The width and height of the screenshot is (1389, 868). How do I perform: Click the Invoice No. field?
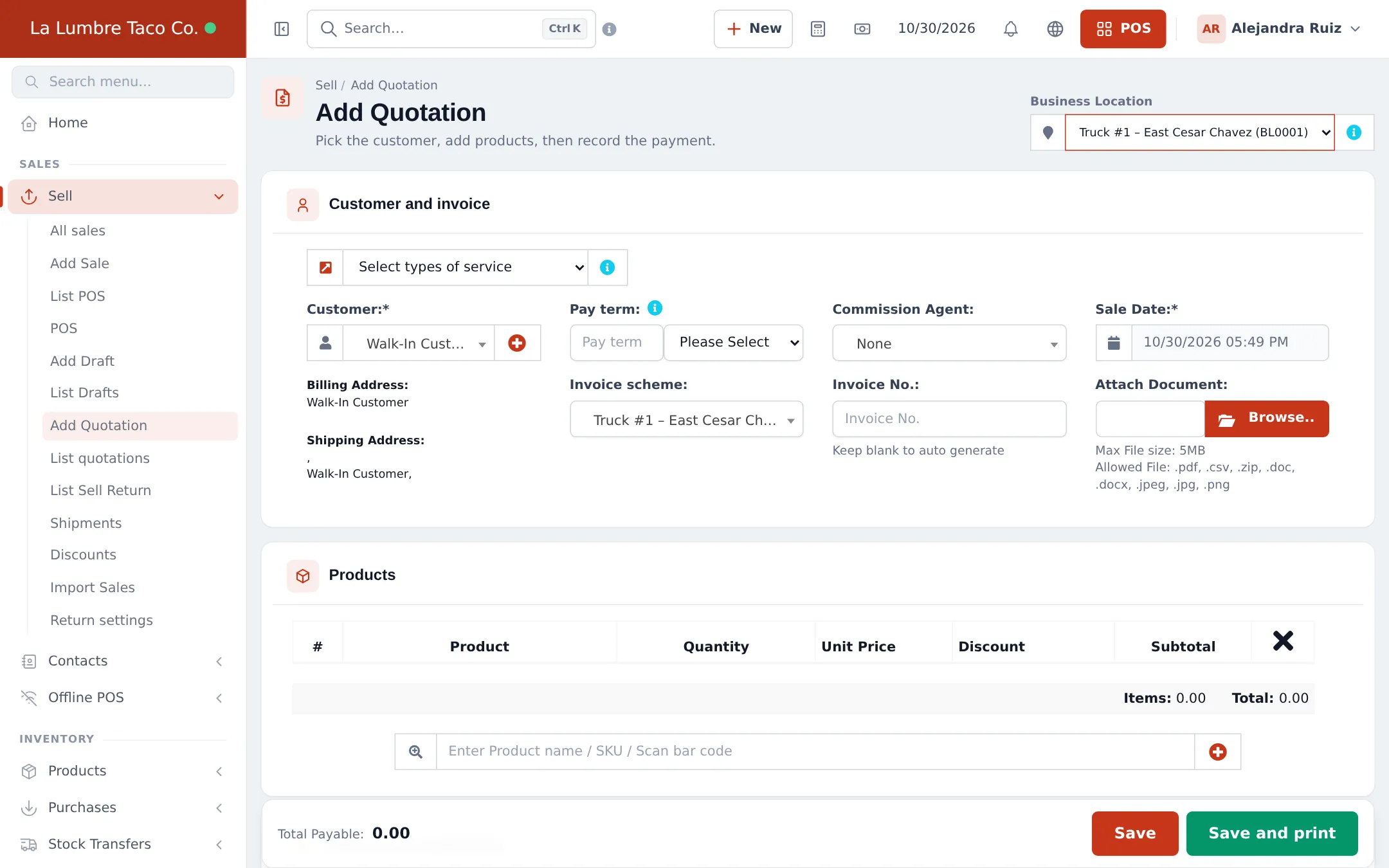coord(949,419)
